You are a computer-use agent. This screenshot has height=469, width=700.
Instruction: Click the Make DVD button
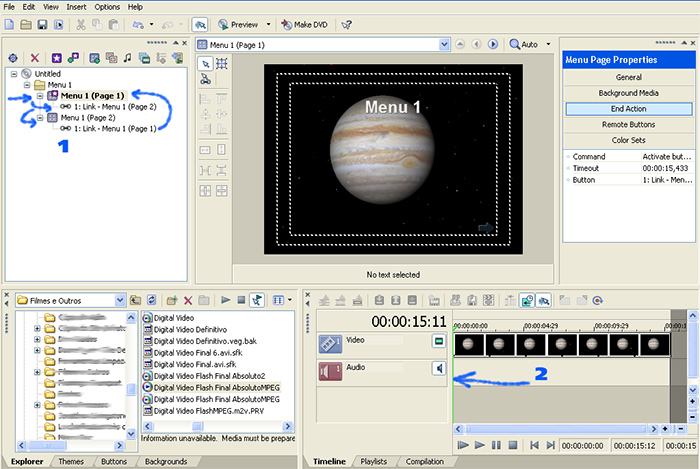coord(304,25)
